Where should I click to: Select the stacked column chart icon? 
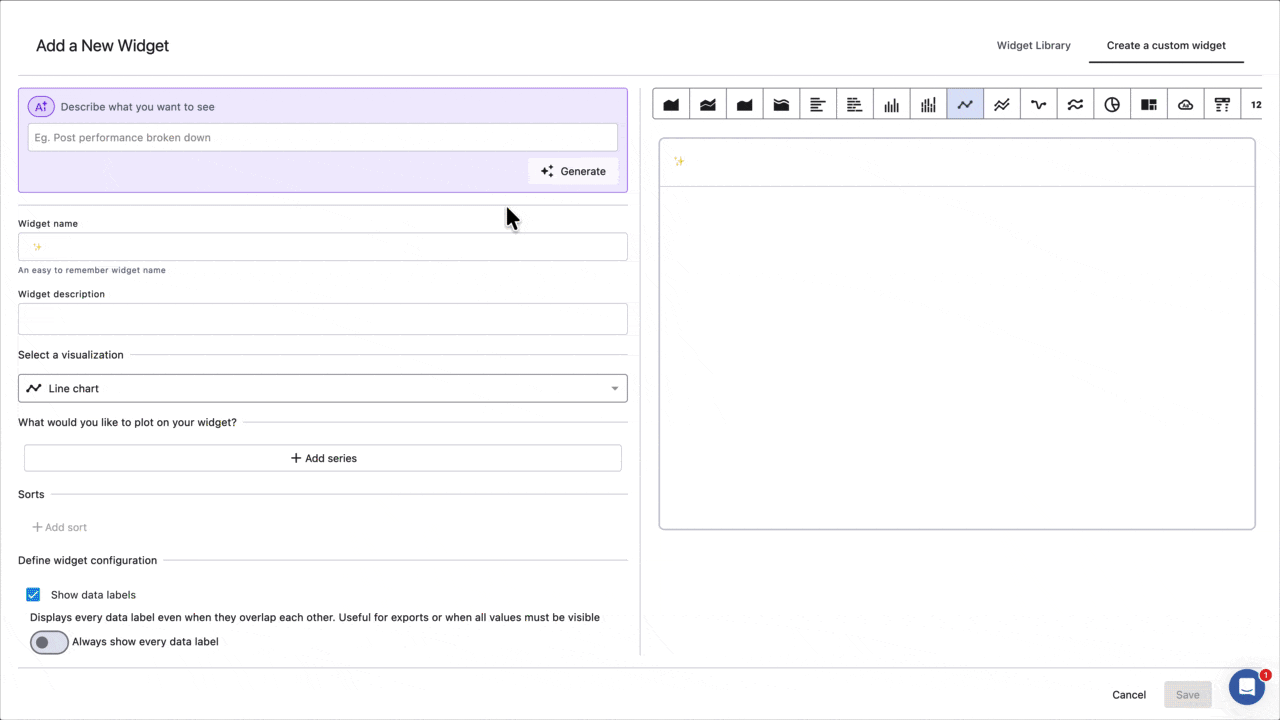click(x=928, y=104)
